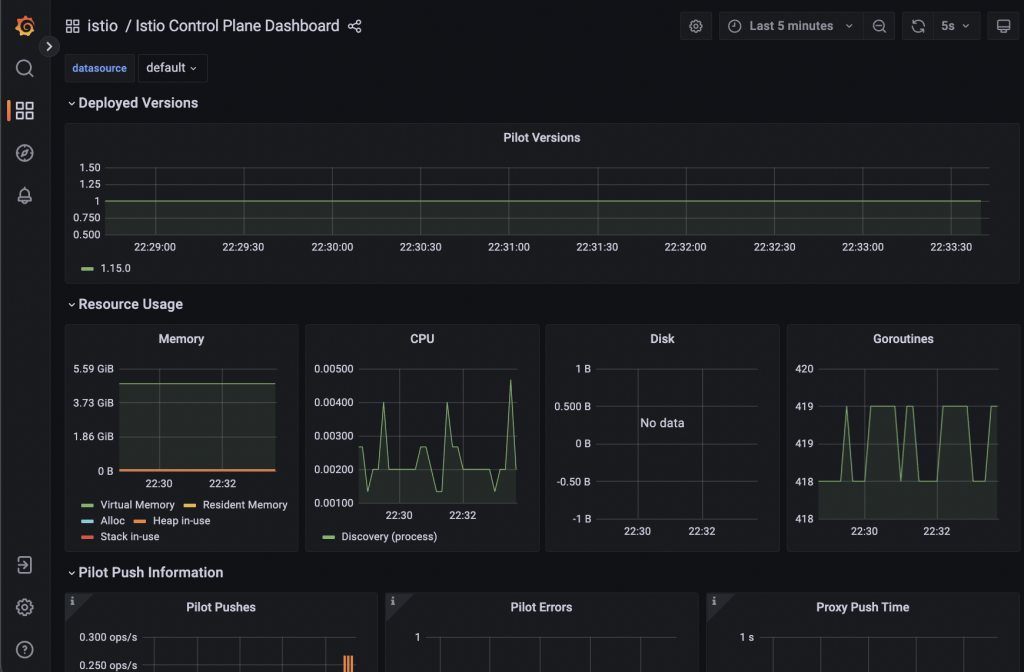Toggle Heap in-use series in legend
This screenshot has height=672, width=1024.
click(182, 520)
